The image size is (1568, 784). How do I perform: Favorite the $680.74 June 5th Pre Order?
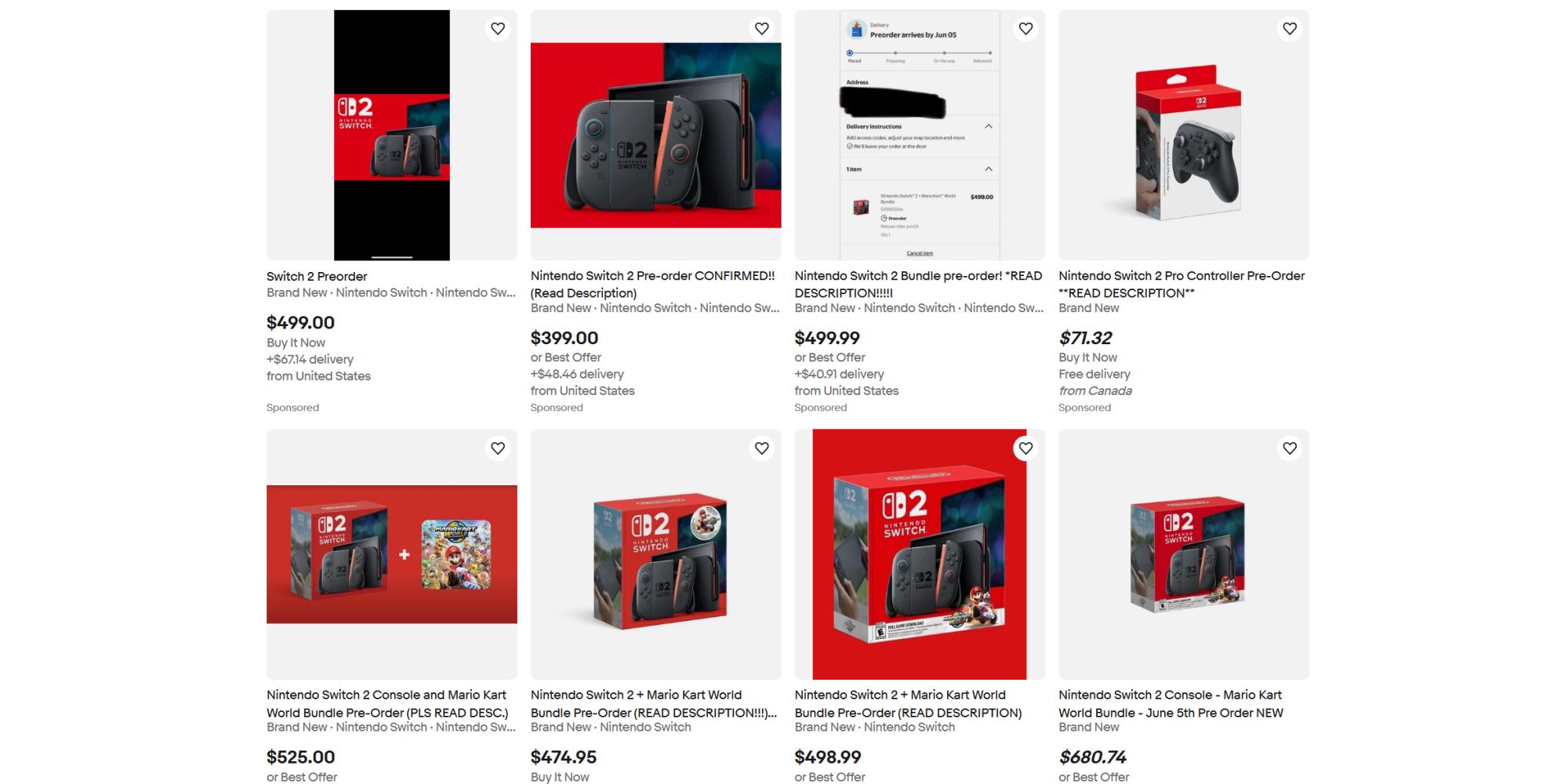click(1290, 448)
